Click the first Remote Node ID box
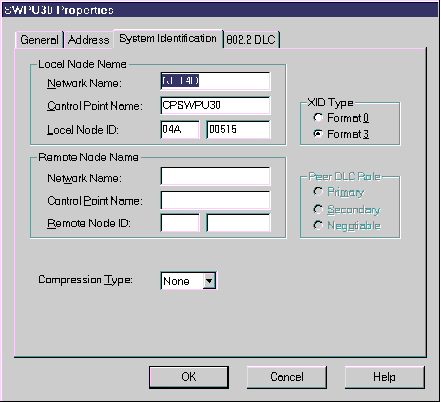 pyautogui.click(x=180, y=223)
